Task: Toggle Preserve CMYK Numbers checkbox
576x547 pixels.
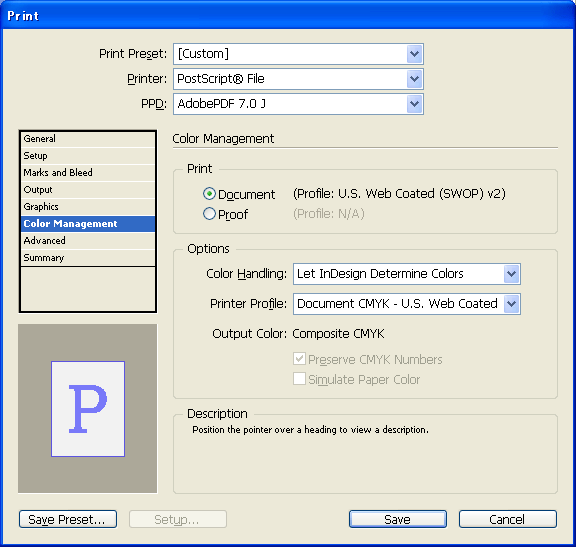Action: tap(299, 359)
